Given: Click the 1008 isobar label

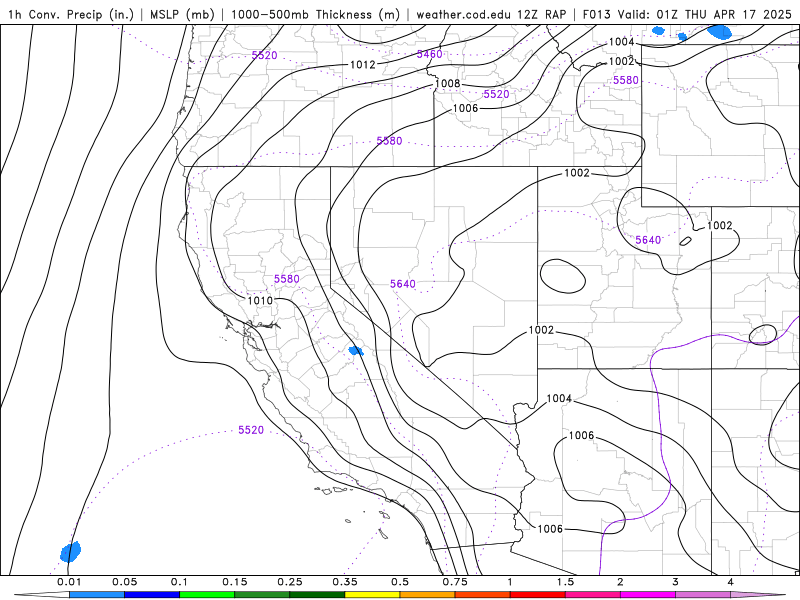Looking at the screenshot, I should [447, 83].
